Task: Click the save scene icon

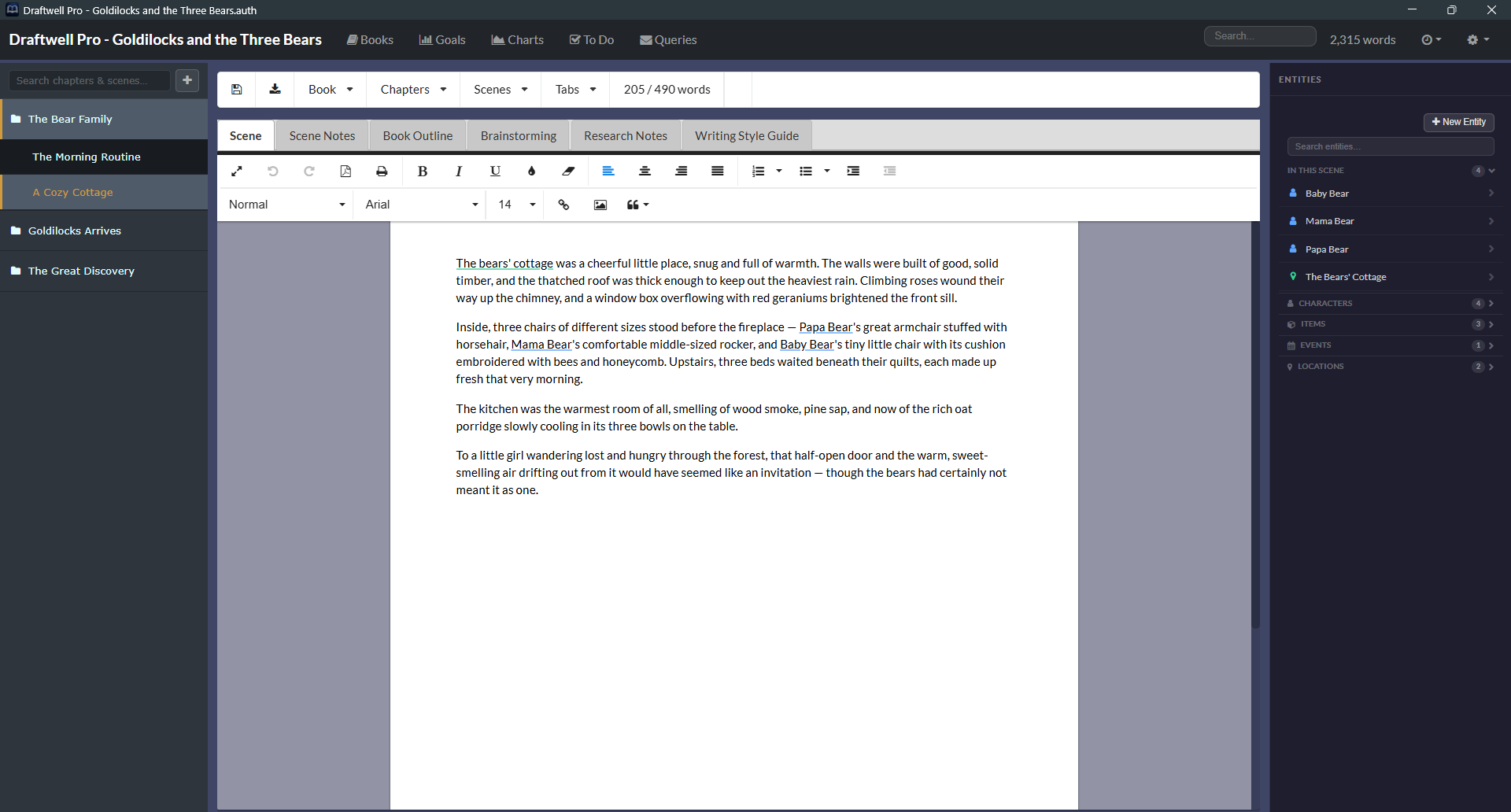Action: 236,90
